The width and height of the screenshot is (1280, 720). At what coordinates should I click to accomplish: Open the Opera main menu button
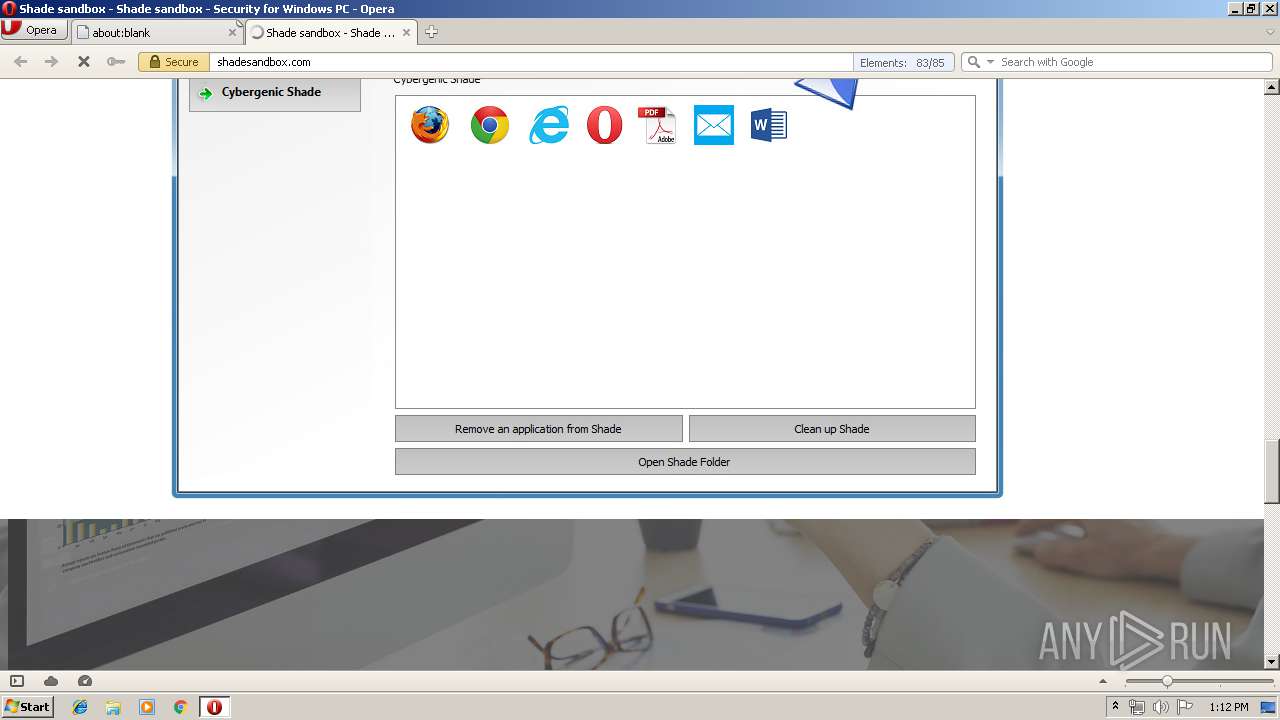pos(33,30)
